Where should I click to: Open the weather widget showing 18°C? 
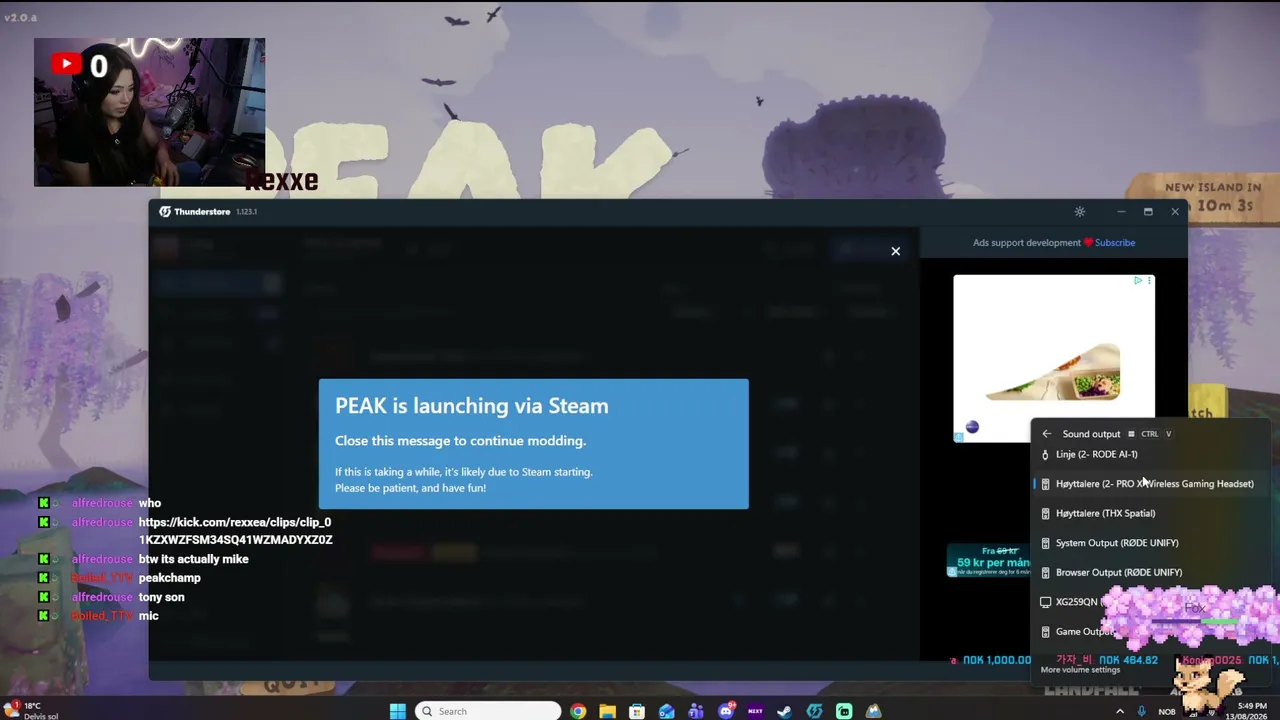tap(30, 711)
